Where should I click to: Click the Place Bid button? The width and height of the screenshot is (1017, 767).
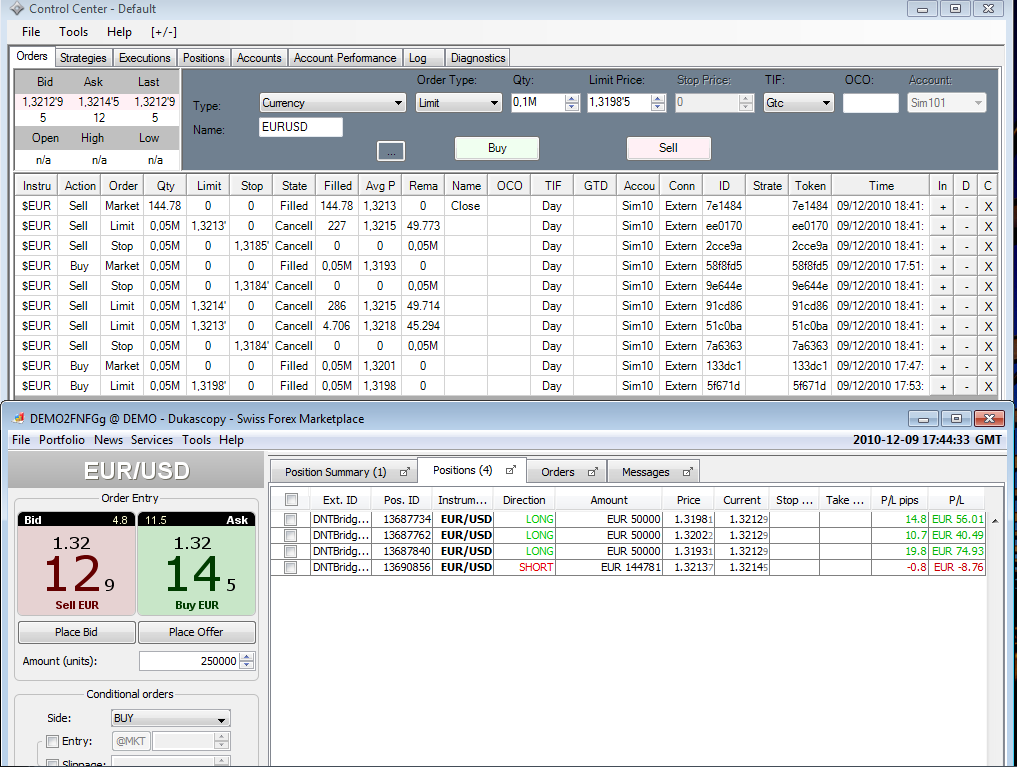click(77, 632)
